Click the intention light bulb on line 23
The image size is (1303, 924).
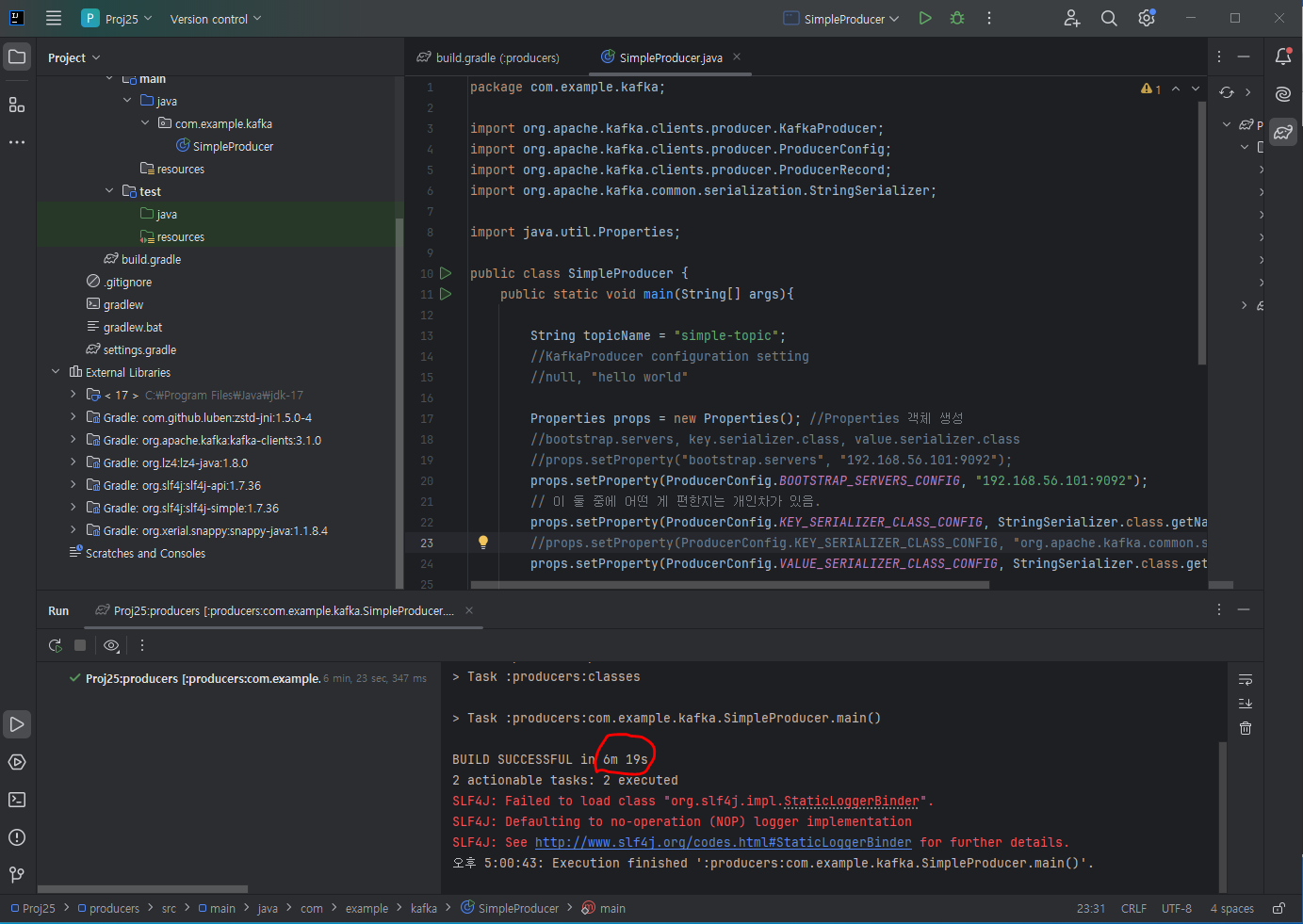click(x=483, y=543)
